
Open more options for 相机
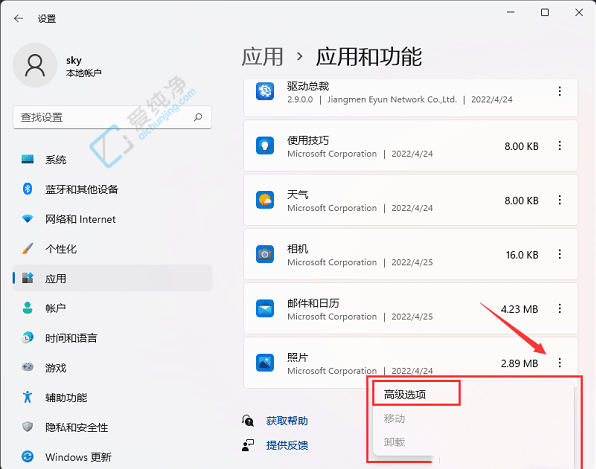[x=560, y=254]
